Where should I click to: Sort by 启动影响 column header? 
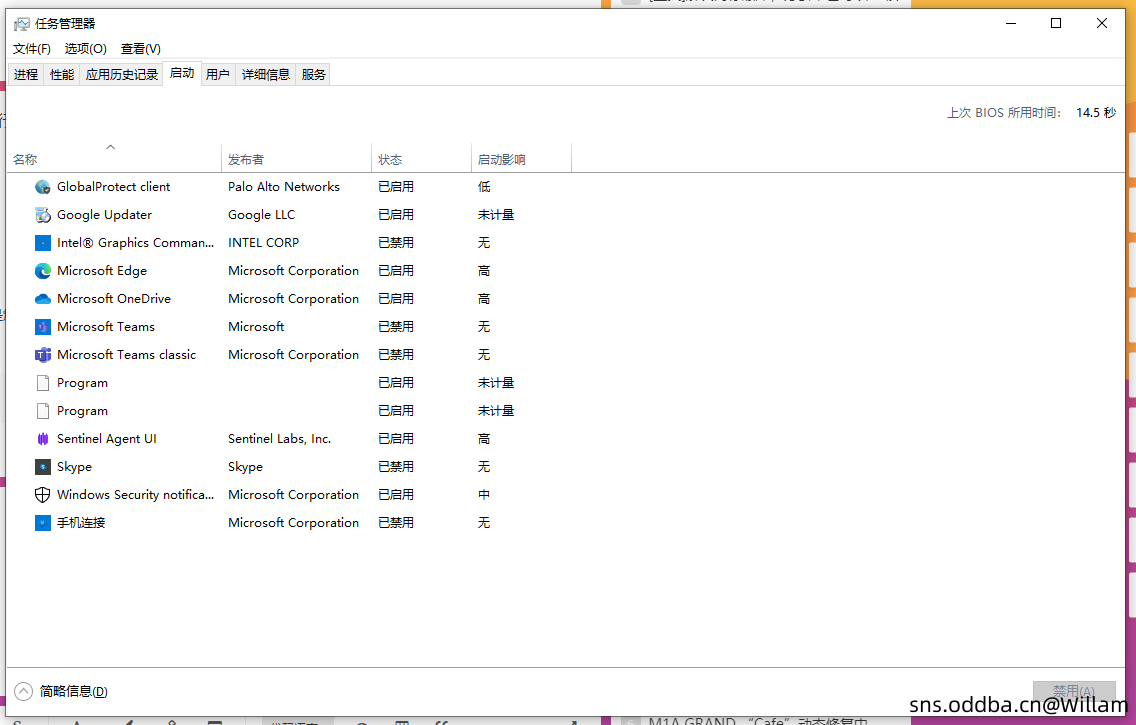click(x=501, y=160)
